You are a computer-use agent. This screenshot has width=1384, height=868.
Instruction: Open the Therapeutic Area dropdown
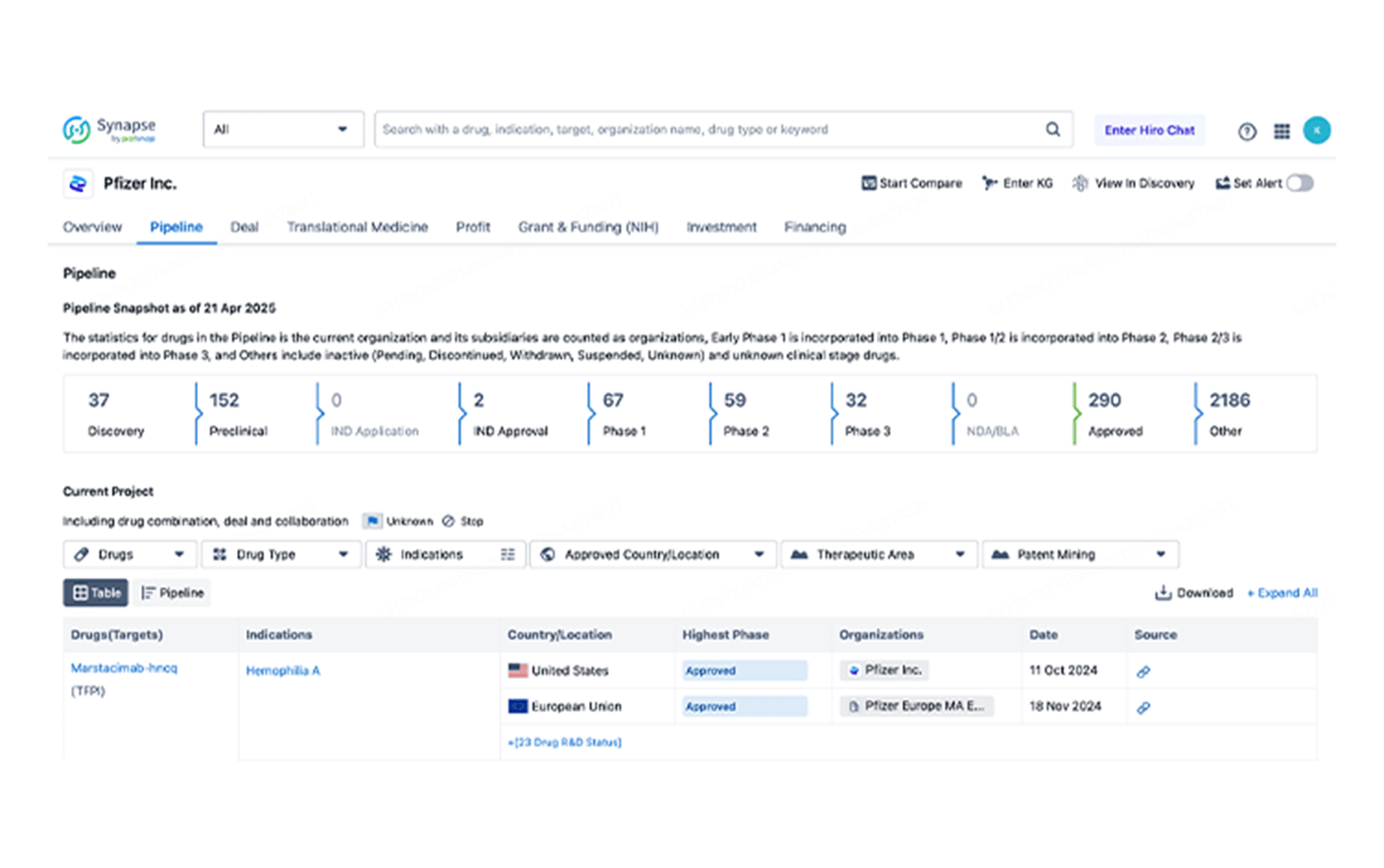coord(877,555)
